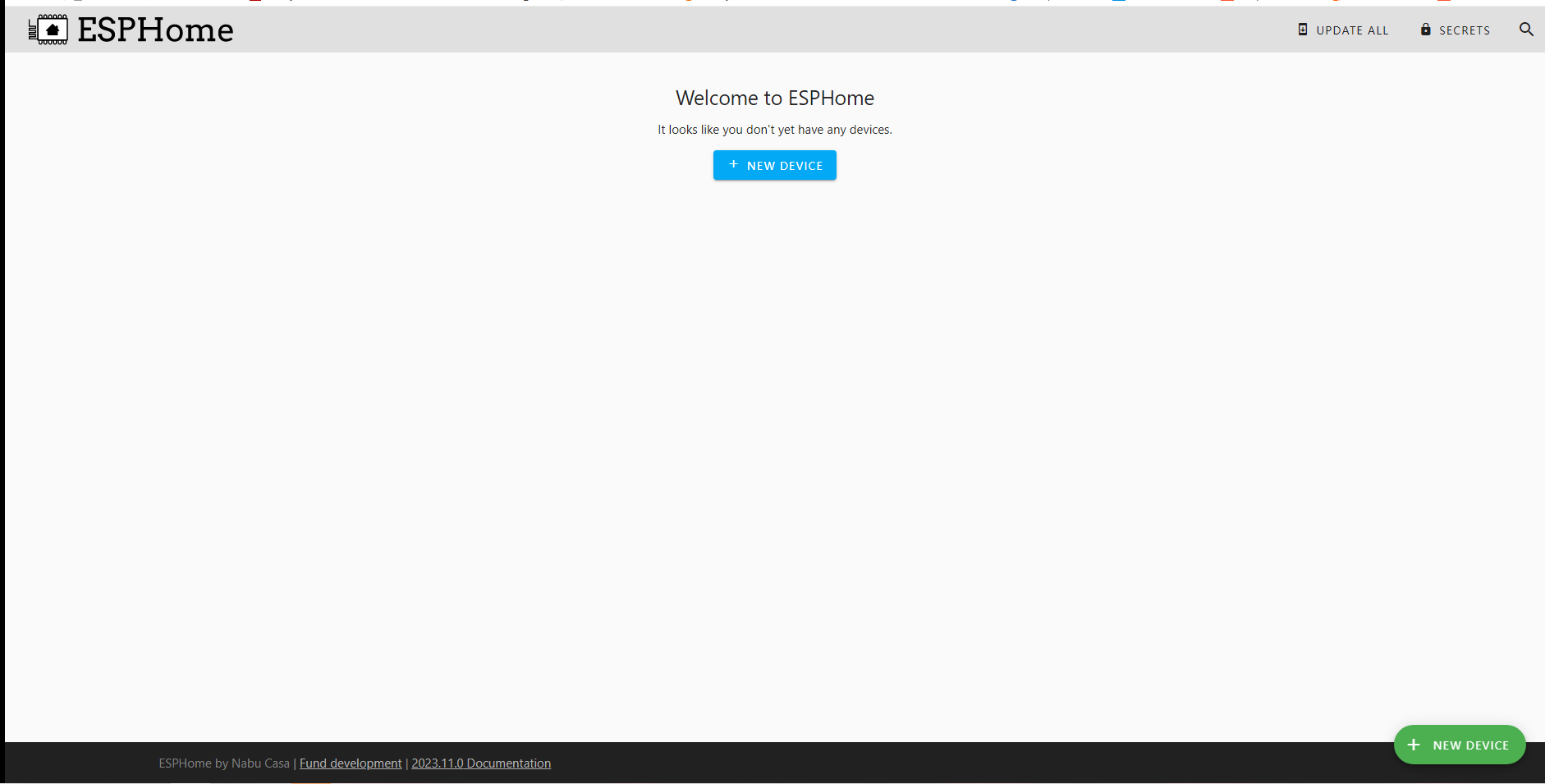Click the Update All button in header

(1343, 30)
